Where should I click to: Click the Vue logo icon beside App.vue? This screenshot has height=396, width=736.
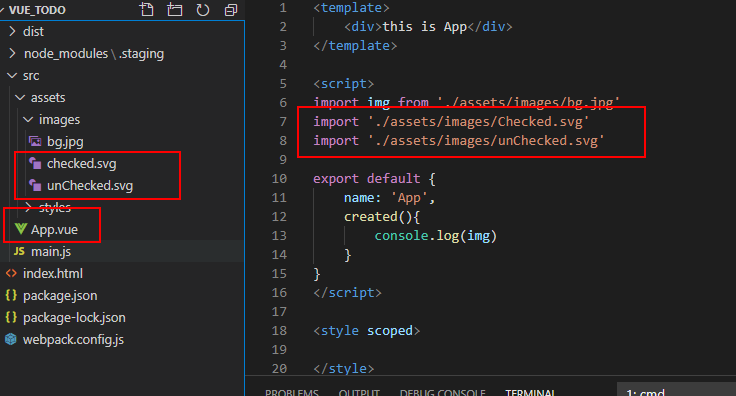(21, 229)
